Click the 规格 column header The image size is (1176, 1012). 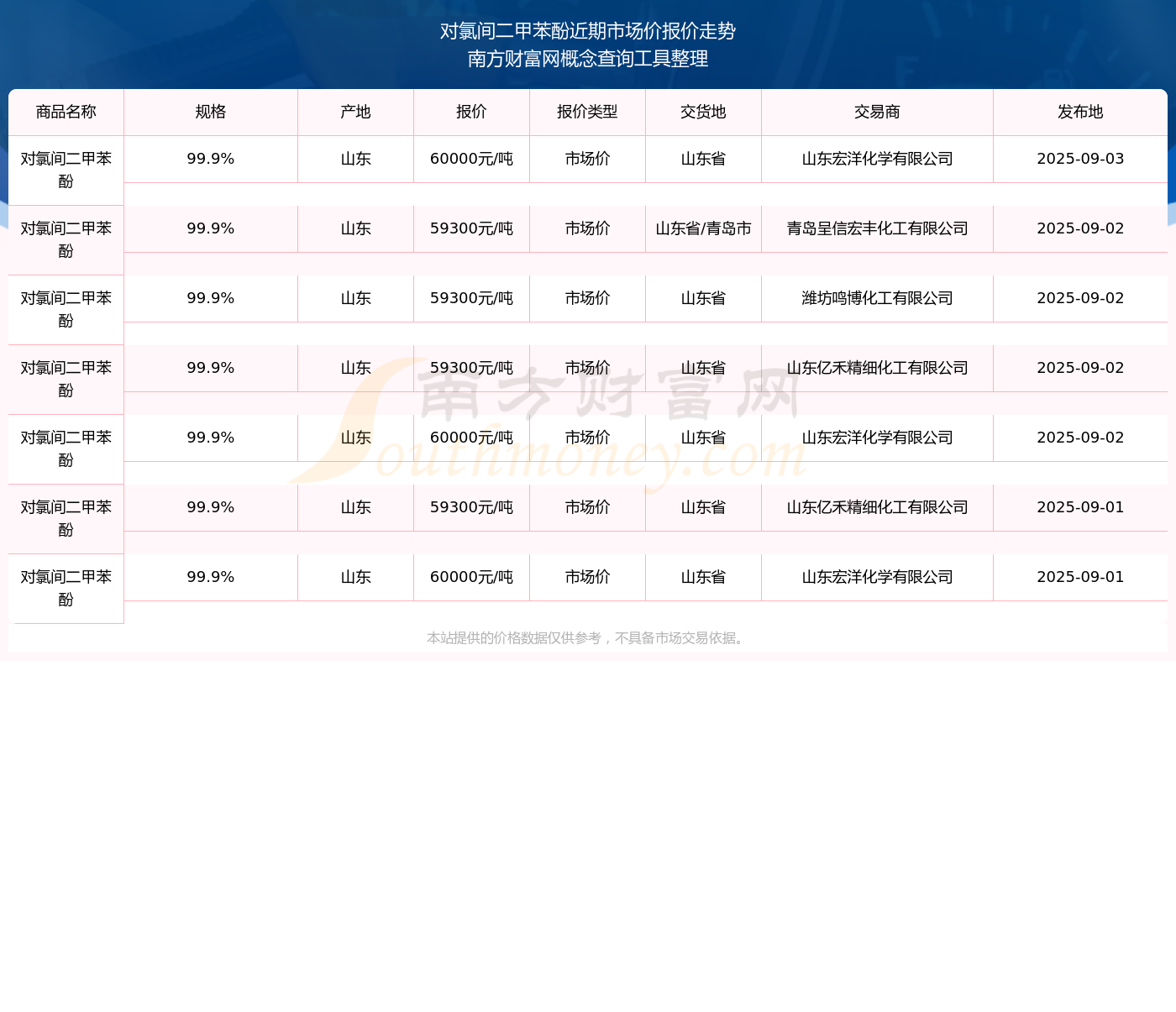[211, 113]
